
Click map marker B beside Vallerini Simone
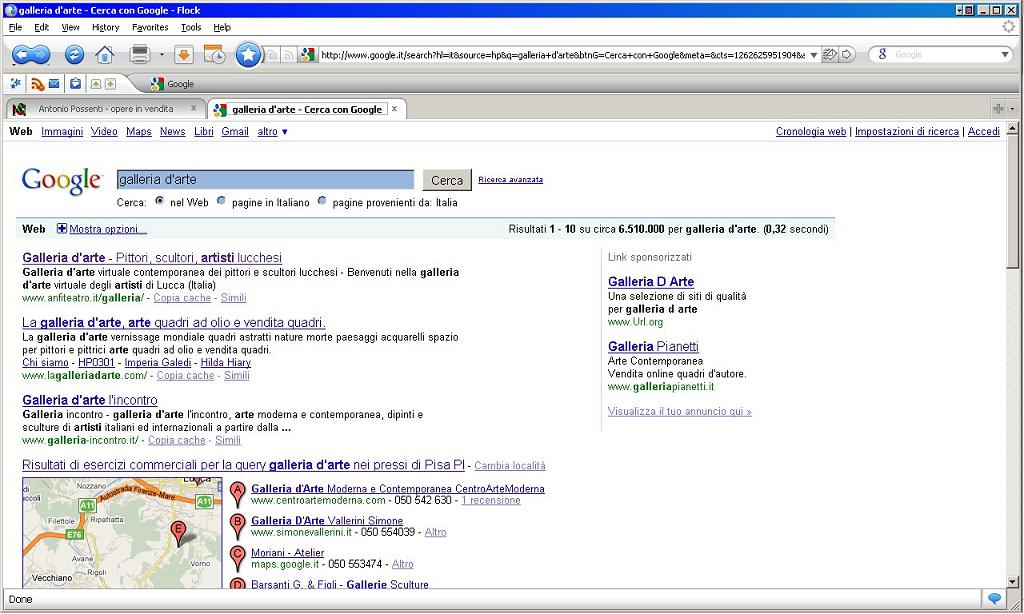[x=238, y=526]
